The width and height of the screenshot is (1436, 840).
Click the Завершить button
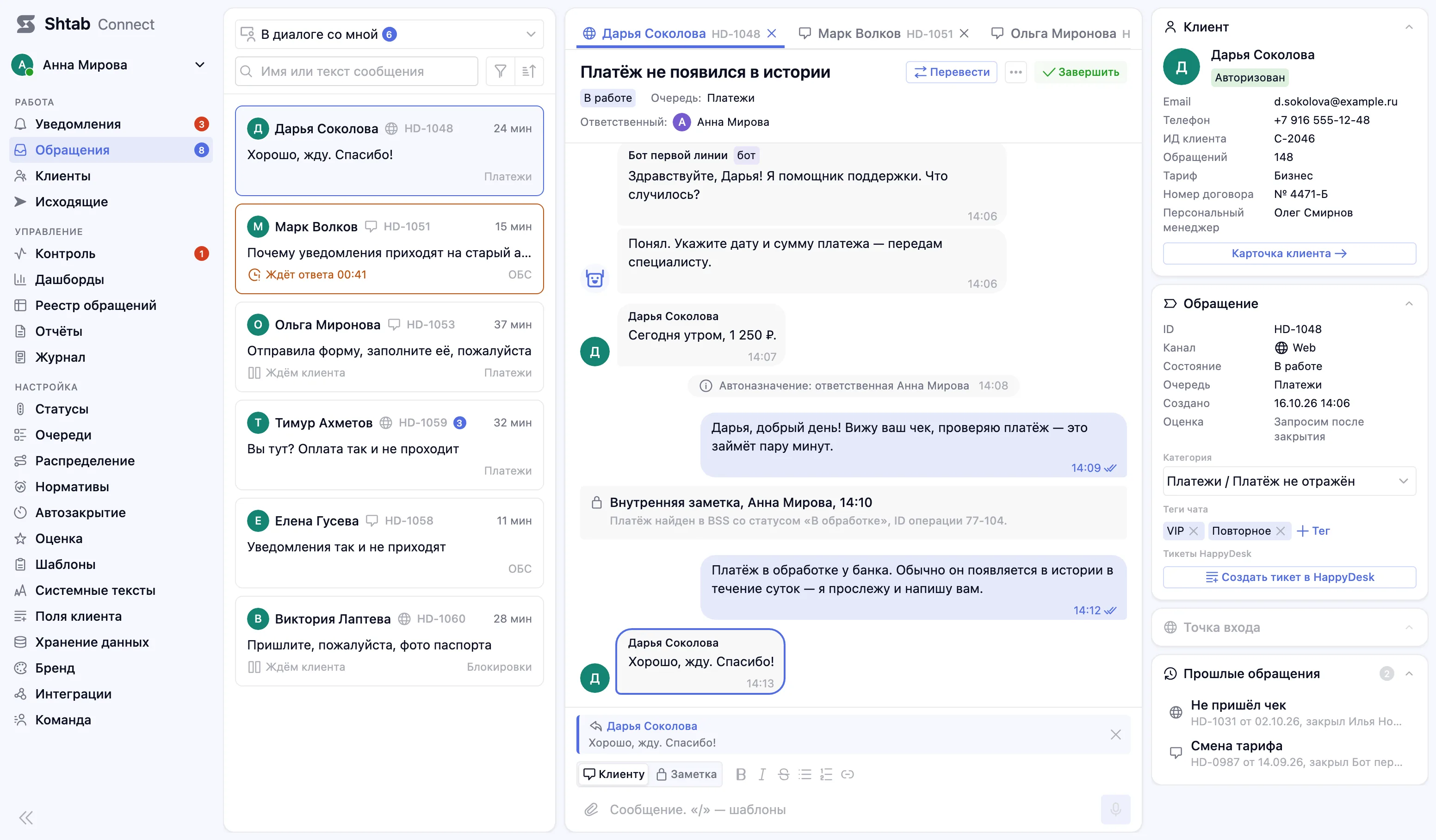pyautogui.click(x=1080, y=72)
